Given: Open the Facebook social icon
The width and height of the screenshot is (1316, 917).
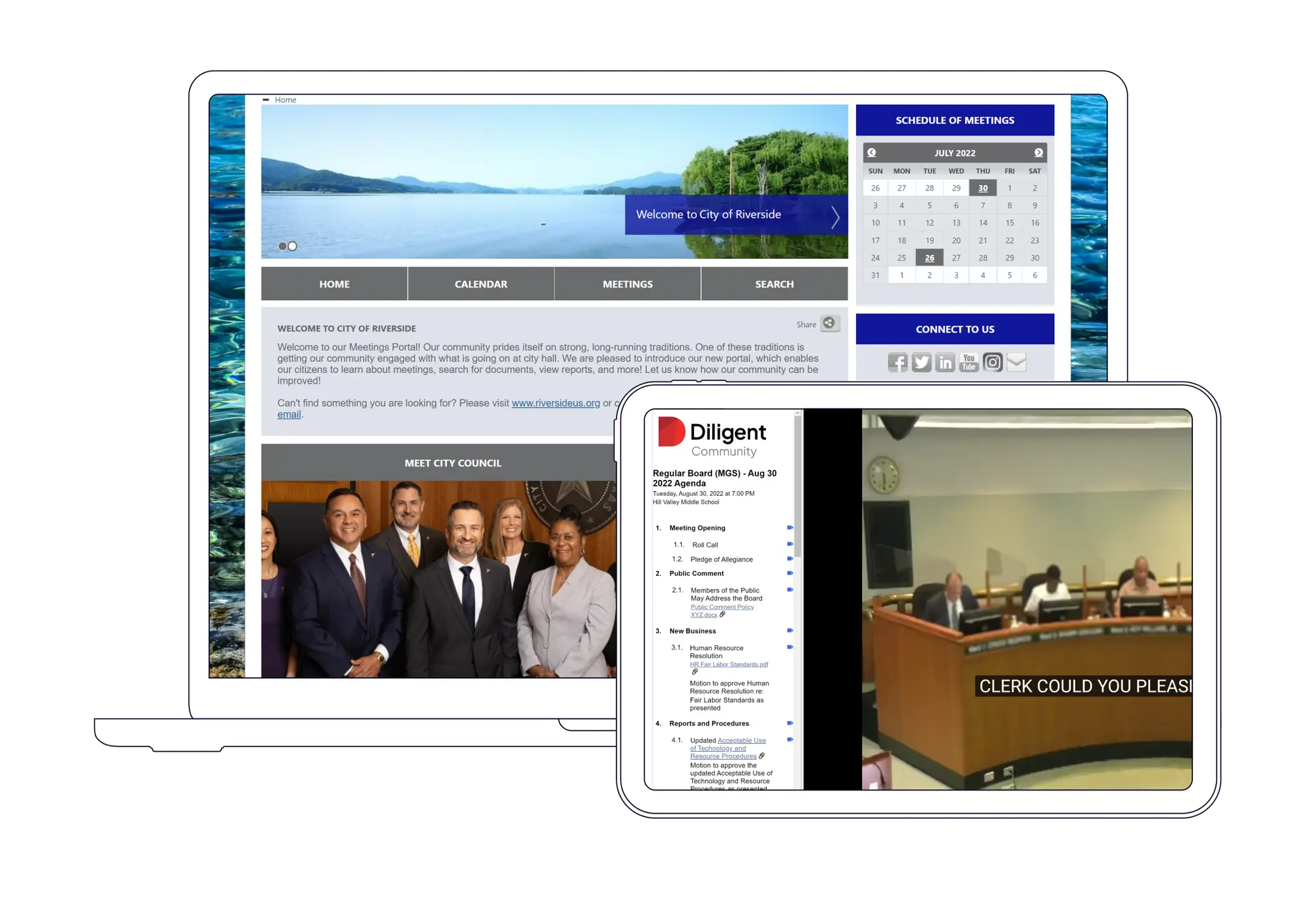Looking at the screenshot, I should pyautogui.click(x=898, y=363).
